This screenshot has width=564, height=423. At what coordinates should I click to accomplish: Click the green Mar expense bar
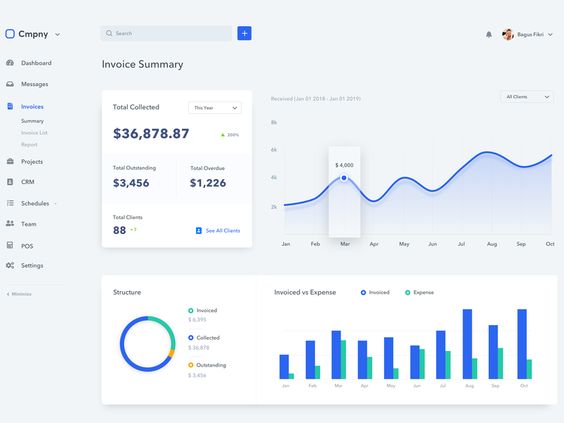click(344, 359)
